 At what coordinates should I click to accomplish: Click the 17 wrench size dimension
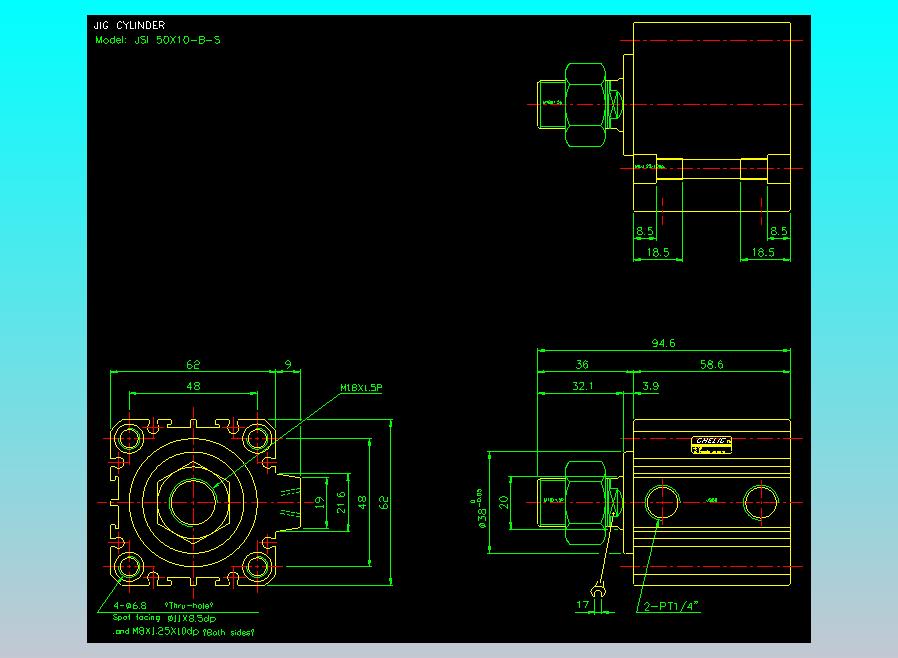click(x=582, y=604)
